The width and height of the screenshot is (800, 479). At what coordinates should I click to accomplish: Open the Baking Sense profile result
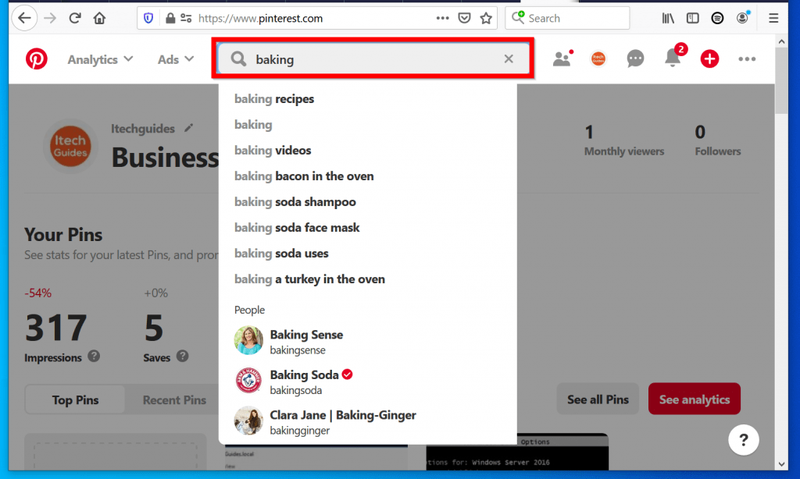click(367, 341)
